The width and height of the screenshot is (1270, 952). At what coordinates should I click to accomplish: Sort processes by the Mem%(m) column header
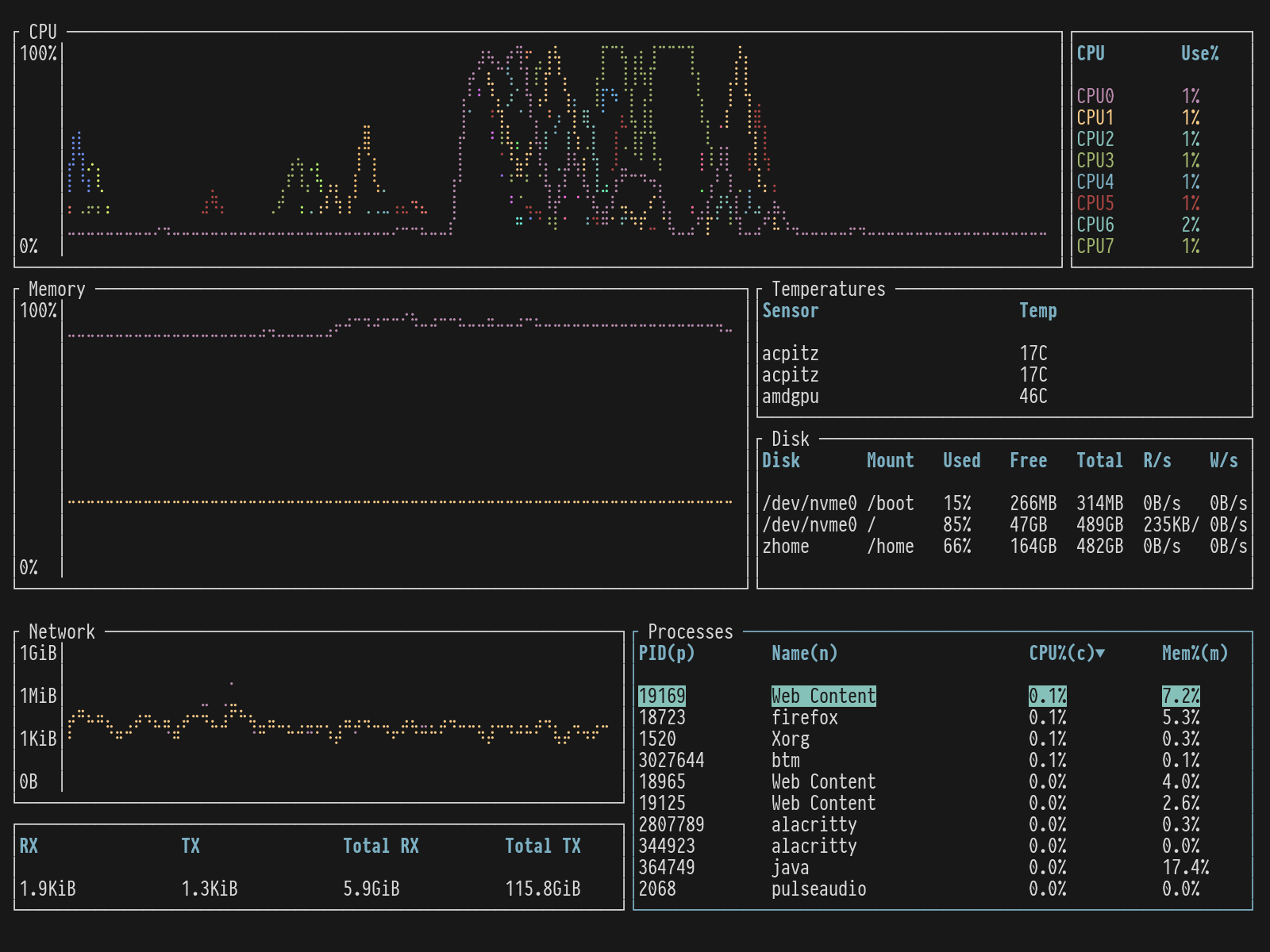point(1195,653)
